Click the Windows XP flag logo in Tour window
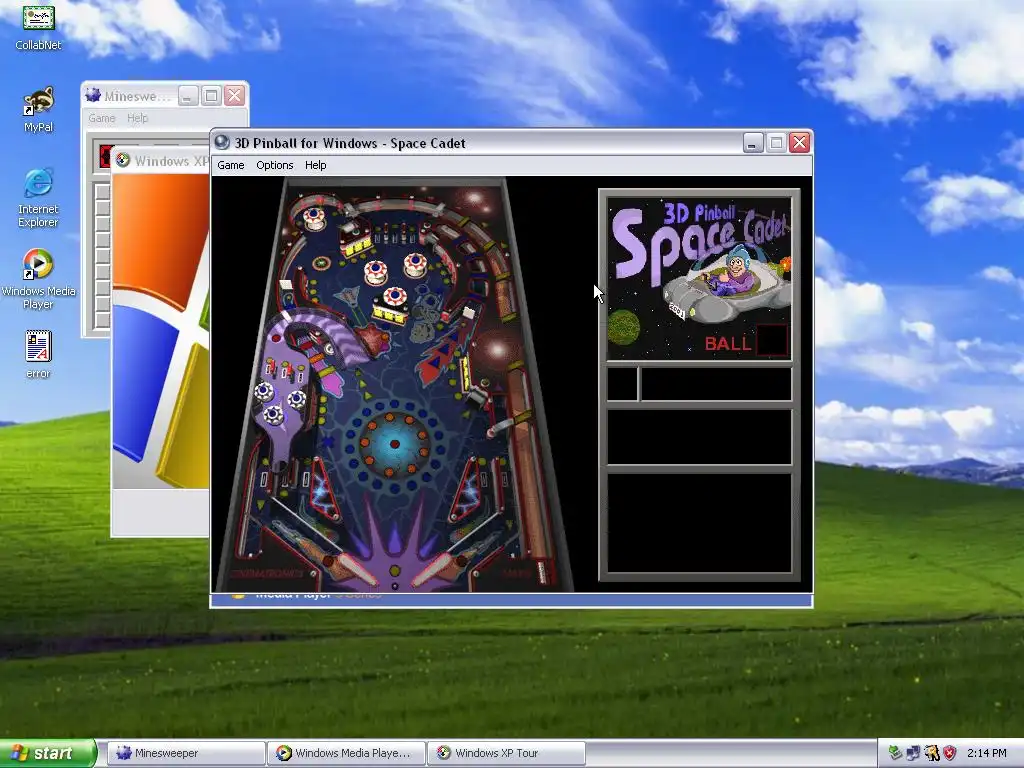The width and height of the screenshot is (1024, 768). pyautogui.click(x=161, y=331)
